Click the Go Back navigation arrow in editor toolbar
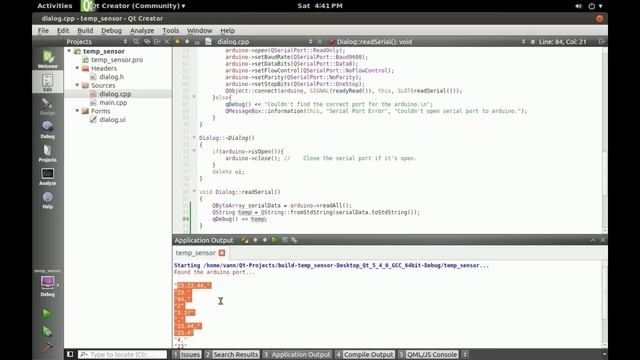This screenshot has height=360, width=640. coord(177,42)
